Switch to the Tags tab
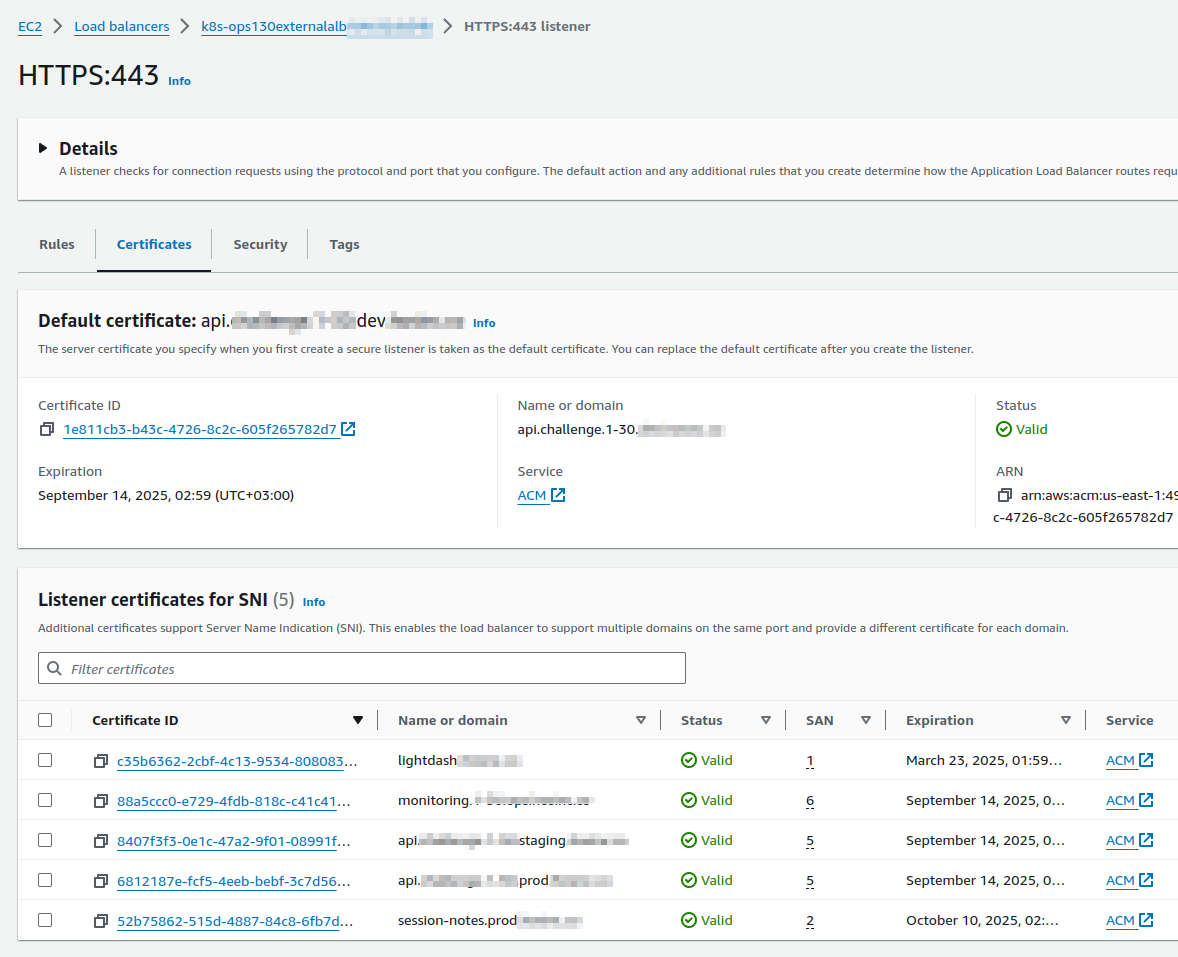1178x957 pixels. point(344,244)
